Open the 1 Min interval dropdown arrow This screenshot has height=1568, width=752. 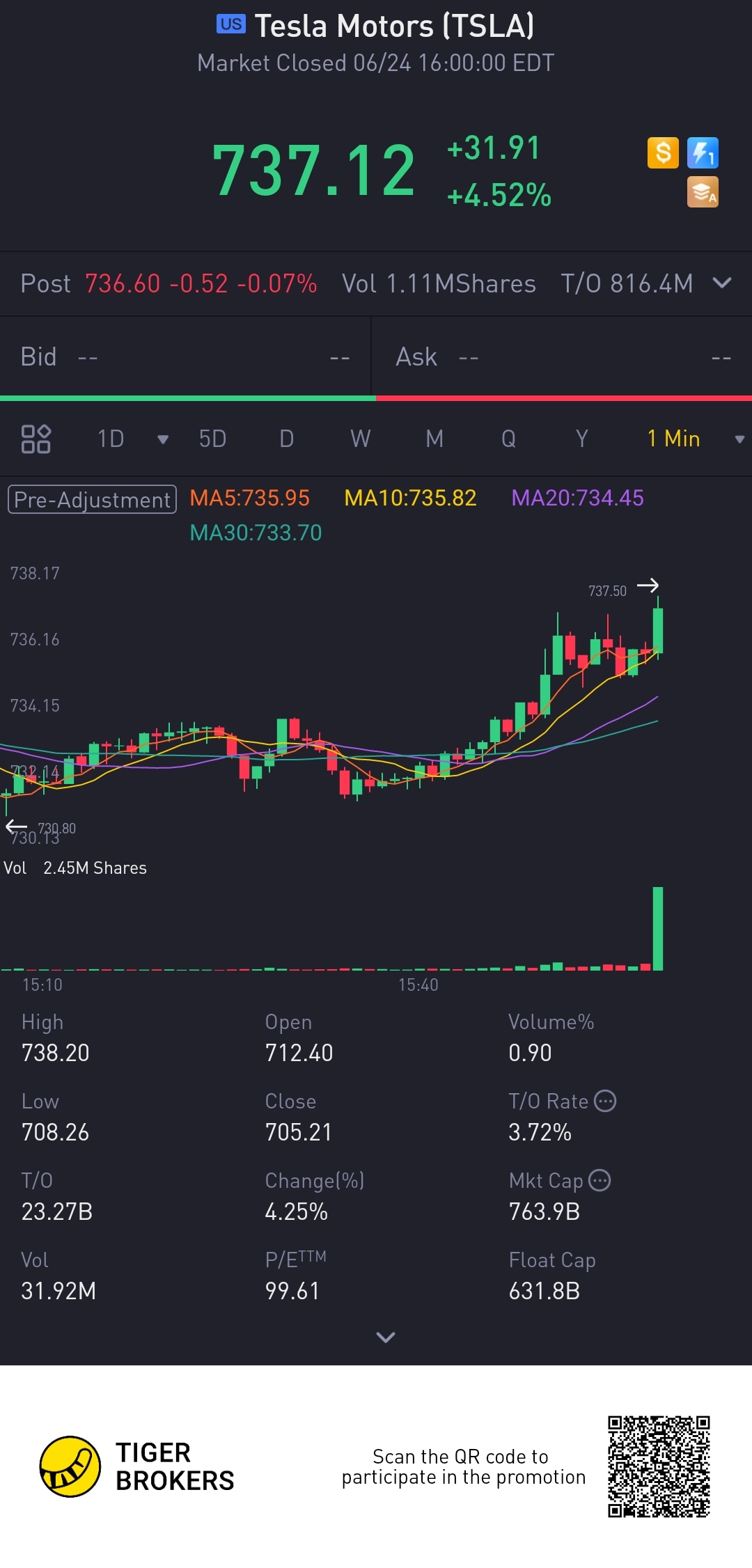pos(739,439)
